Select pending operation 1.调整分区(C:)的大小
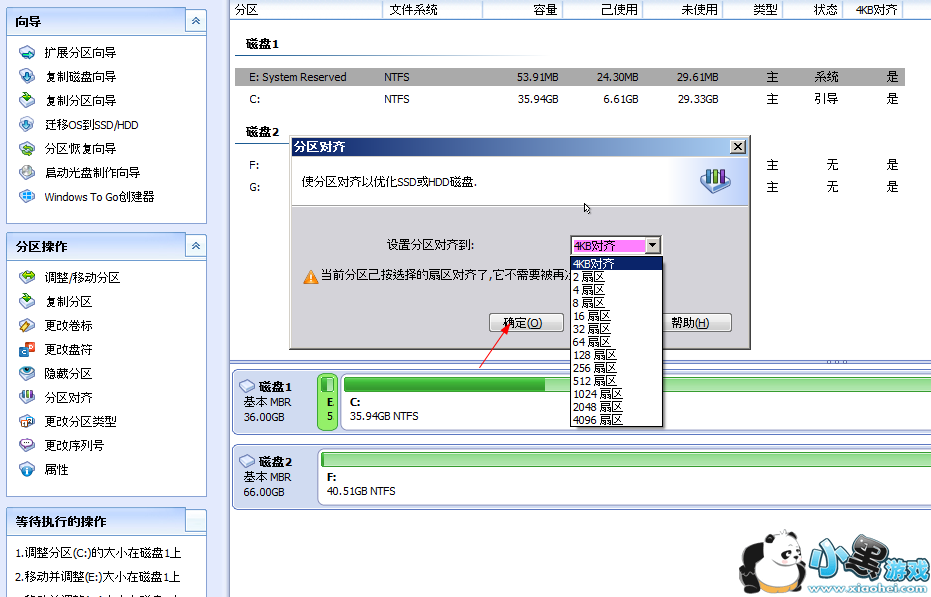Viewport: 931px width, 597px height. tap(98, 553)
